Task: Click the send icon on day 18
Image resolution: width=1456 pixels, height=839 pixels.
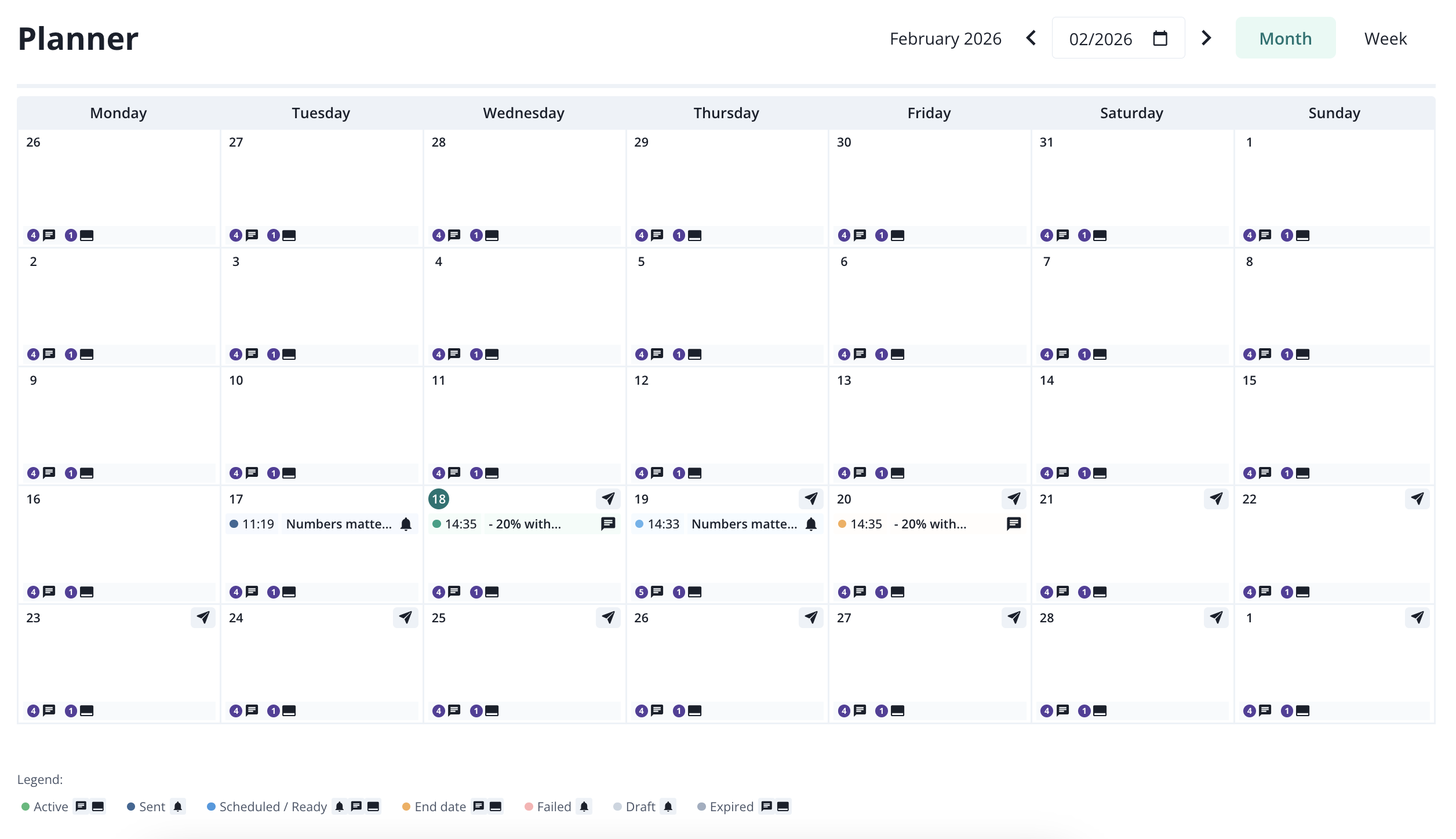Action: (608, 498)
